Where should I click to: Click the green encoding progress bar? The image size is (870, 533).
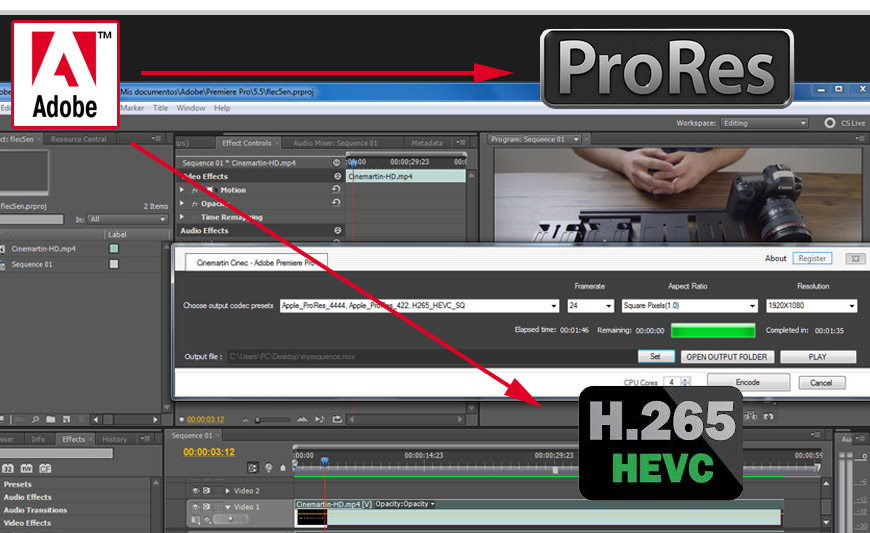tap(713, 331)
